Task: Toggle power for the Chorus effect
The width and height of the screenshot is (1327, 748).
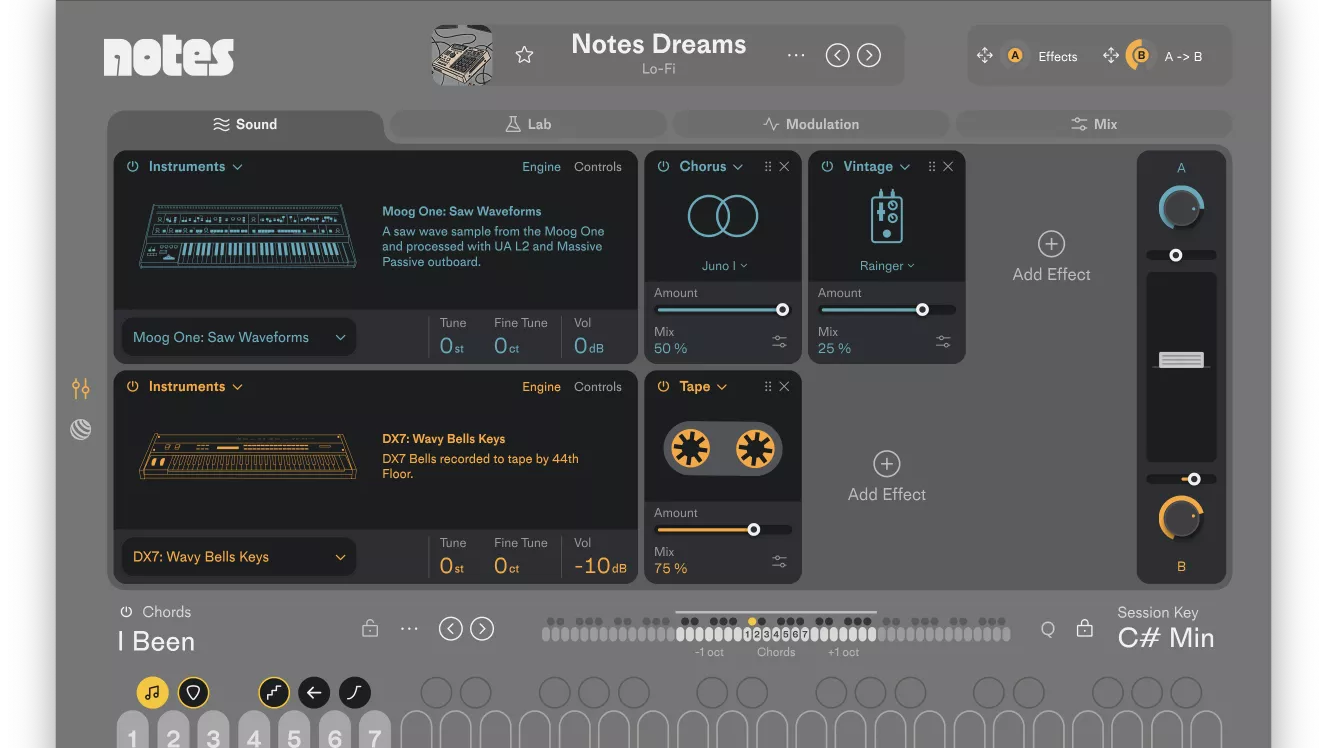Action: (663, 167)
